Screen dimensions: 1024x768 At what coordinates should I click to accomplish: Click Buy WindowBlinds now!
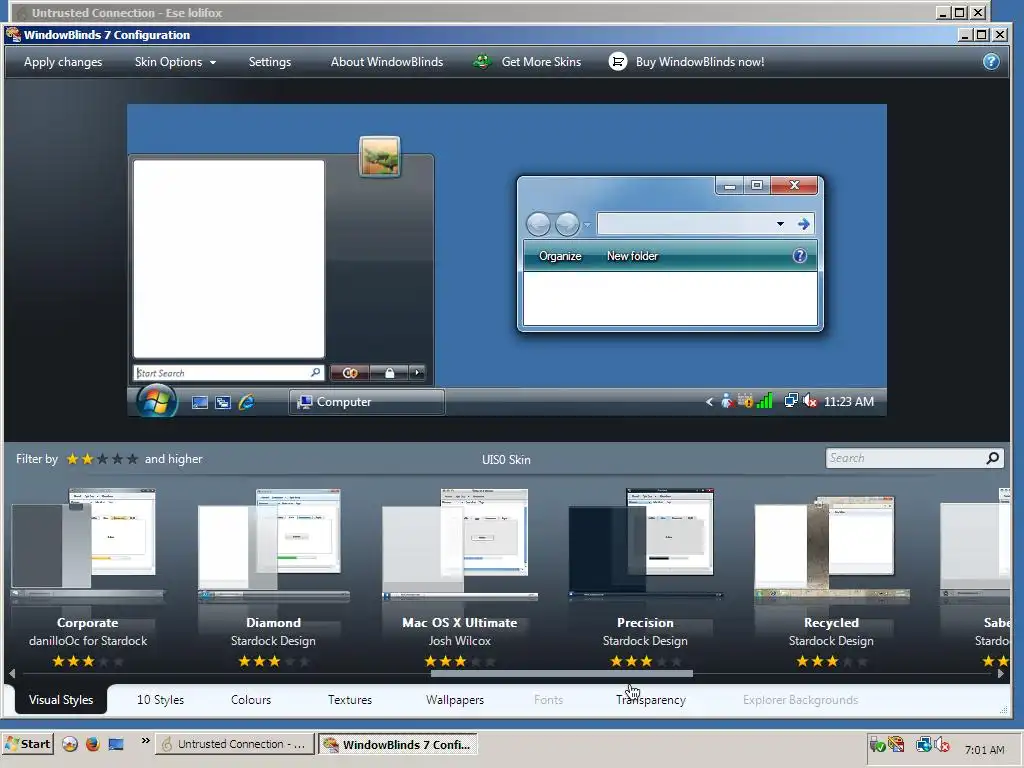(x=699, y=62)
